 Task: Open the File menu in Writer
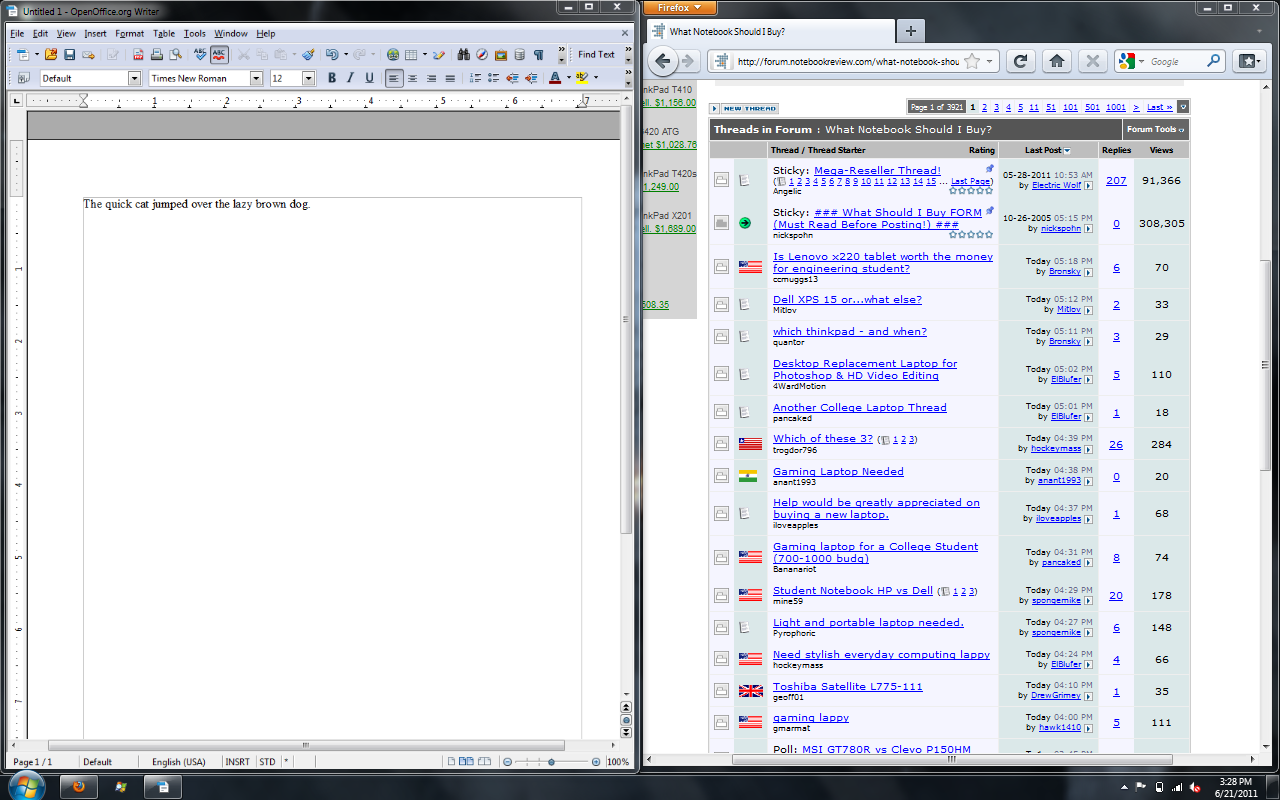17,34
